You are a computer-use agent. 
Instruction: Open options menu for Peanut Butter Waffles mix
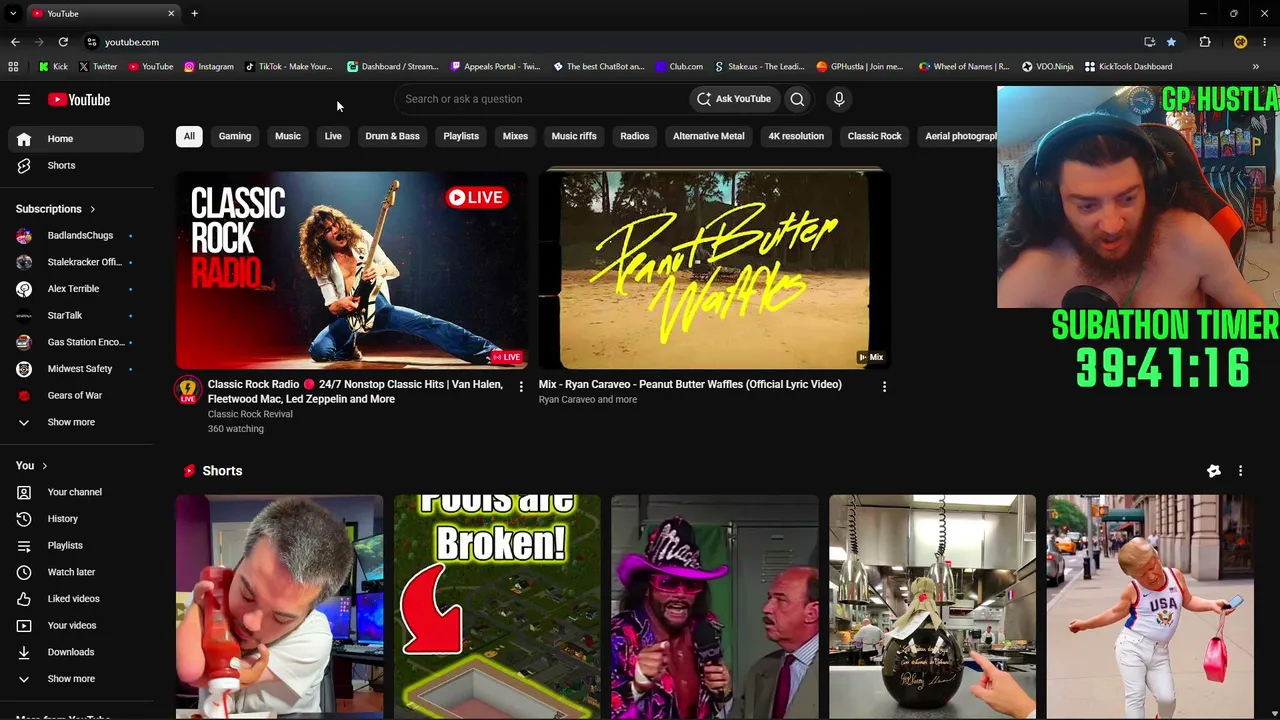pos(884,386)
